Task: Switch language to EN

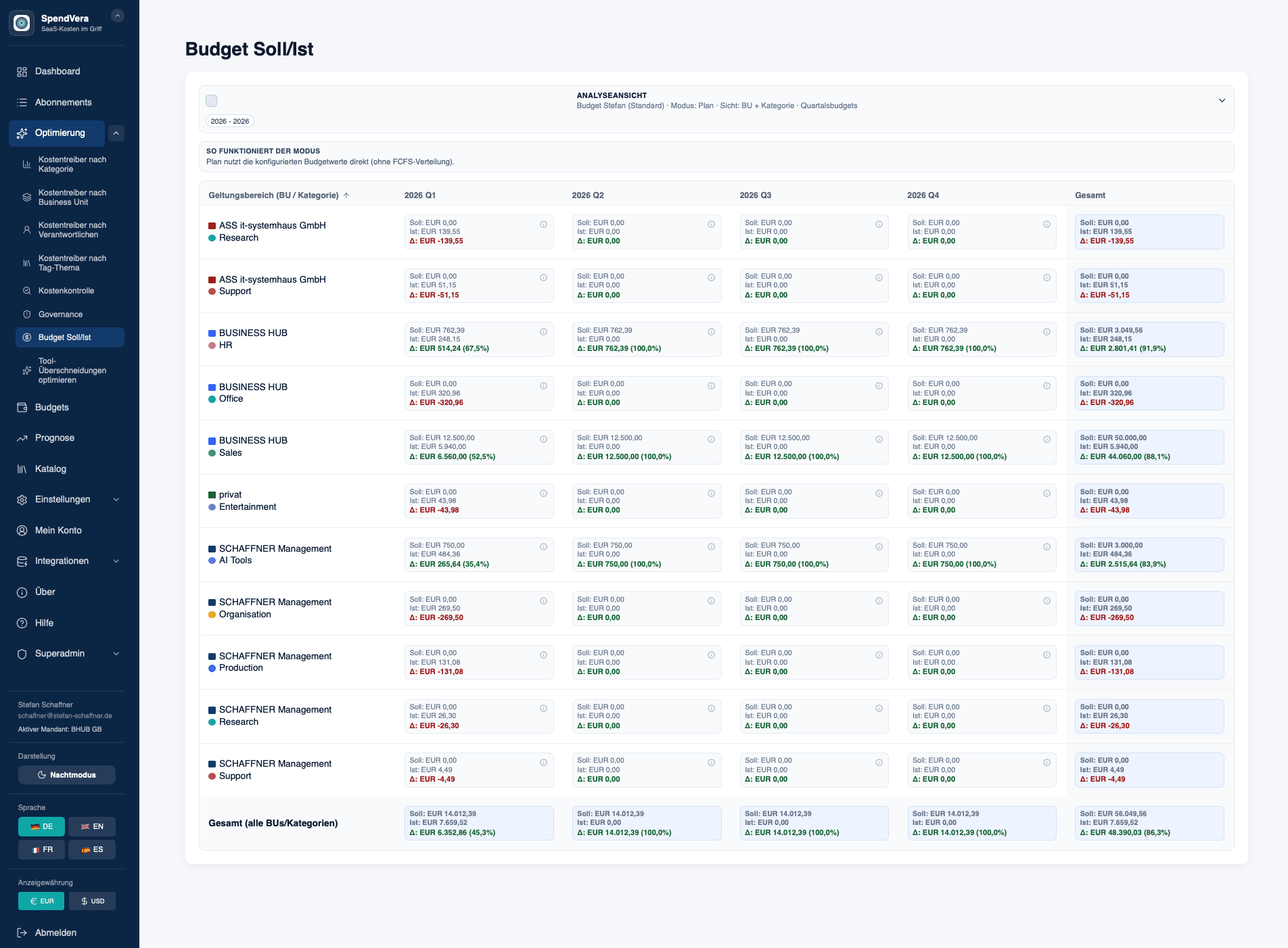Action: tap(92, 827)
